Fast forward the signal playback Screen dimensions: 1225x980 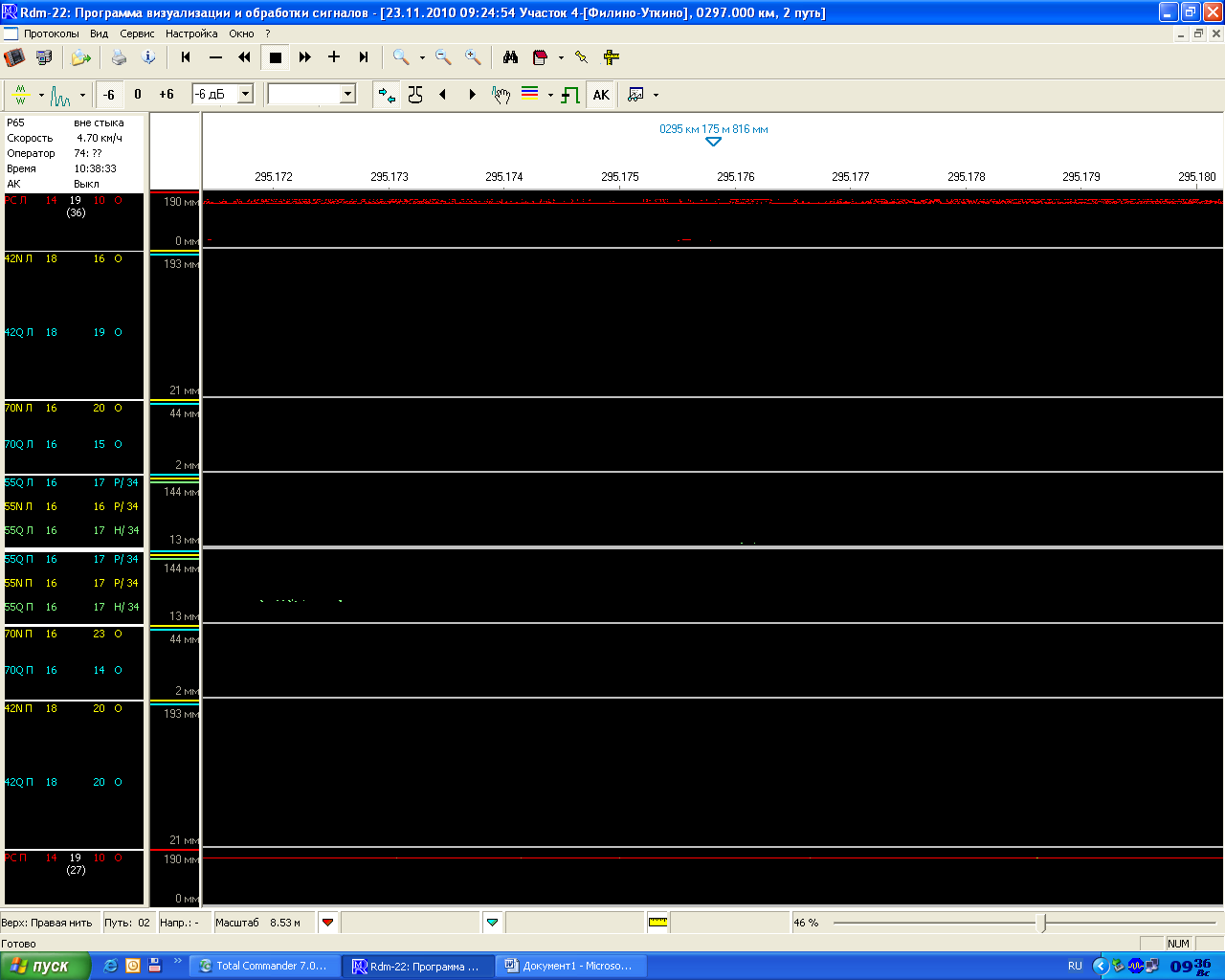[305, 57]
